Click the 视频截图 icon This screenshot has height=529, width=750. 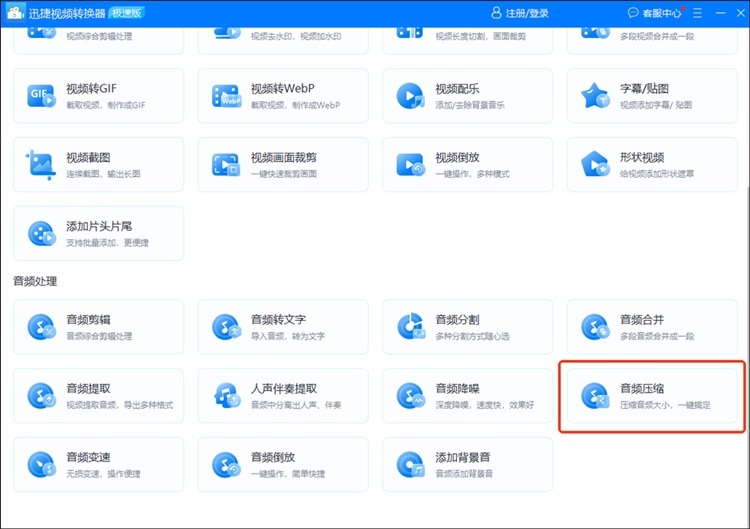(x=40, y=165)
